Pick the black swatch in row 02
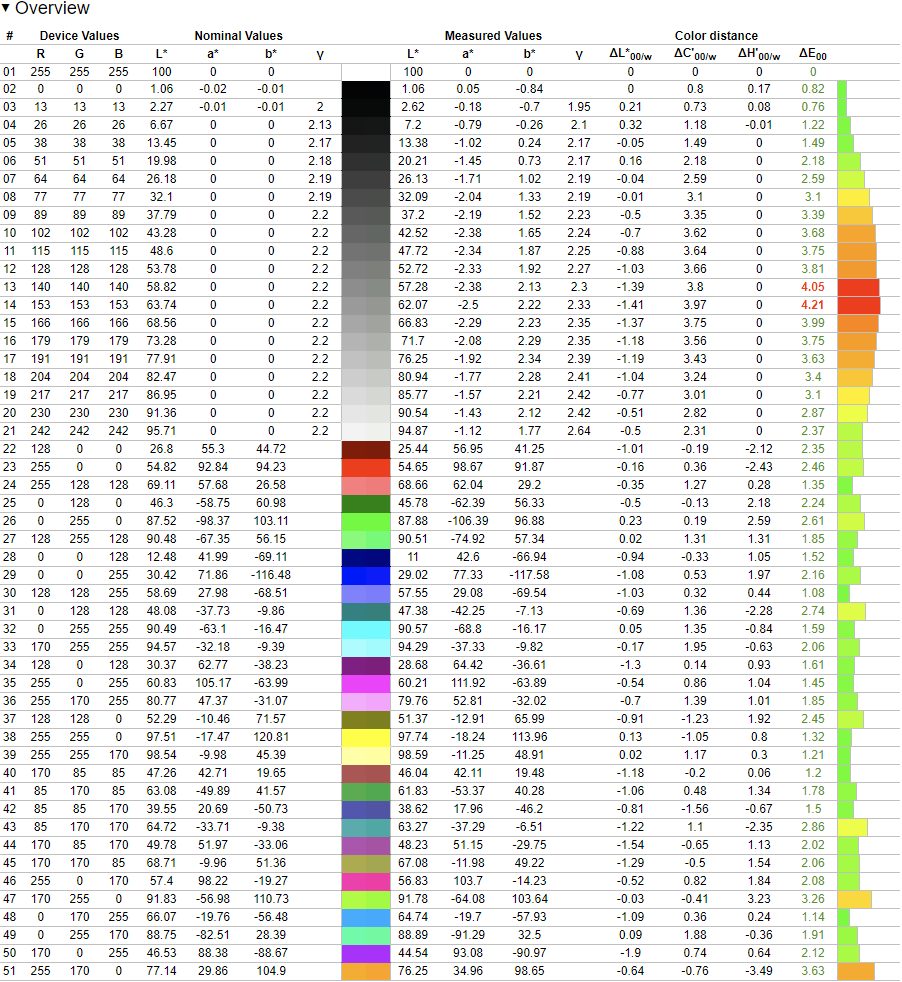 365,89
